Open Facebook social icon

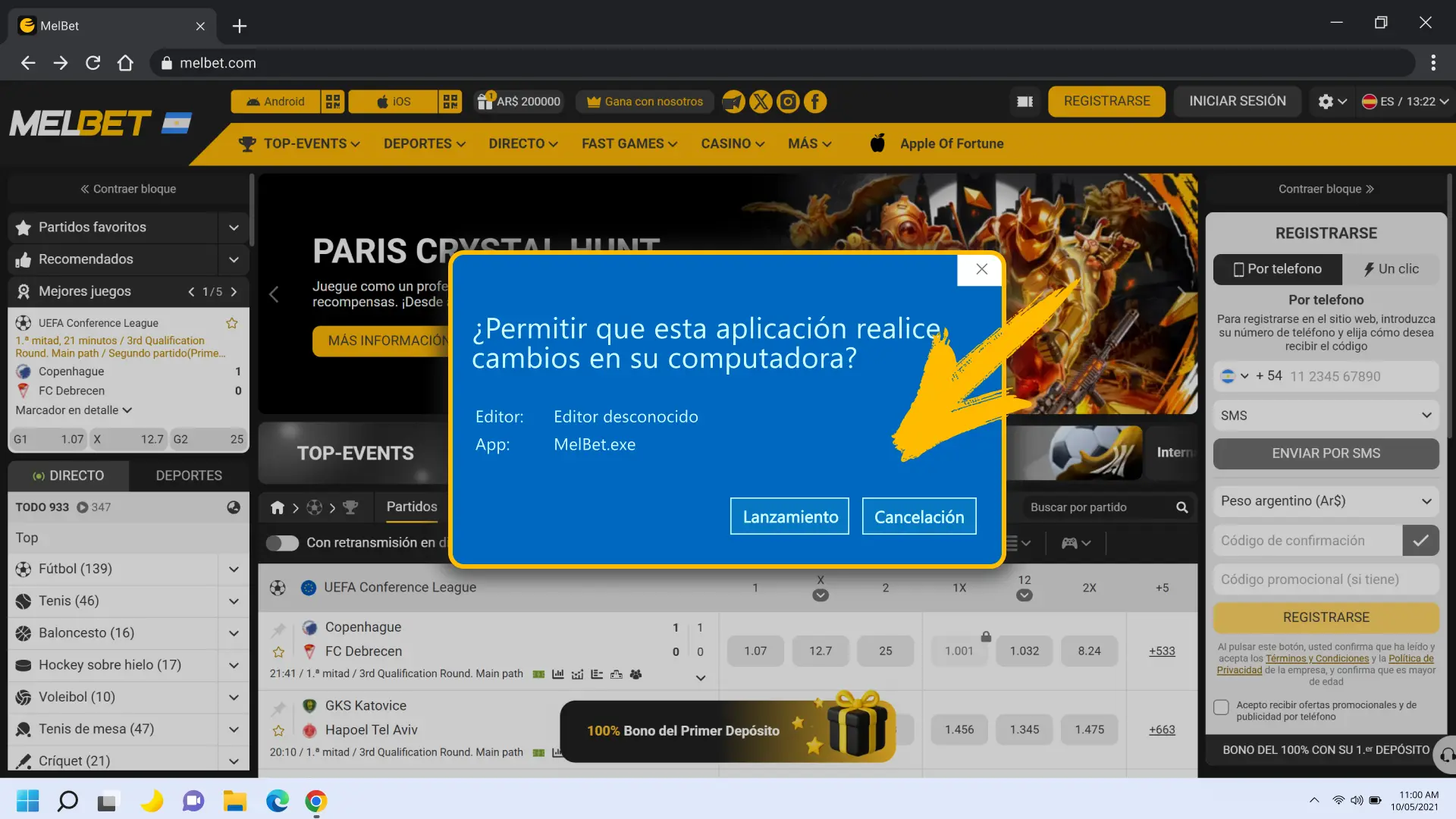point(815,102)
